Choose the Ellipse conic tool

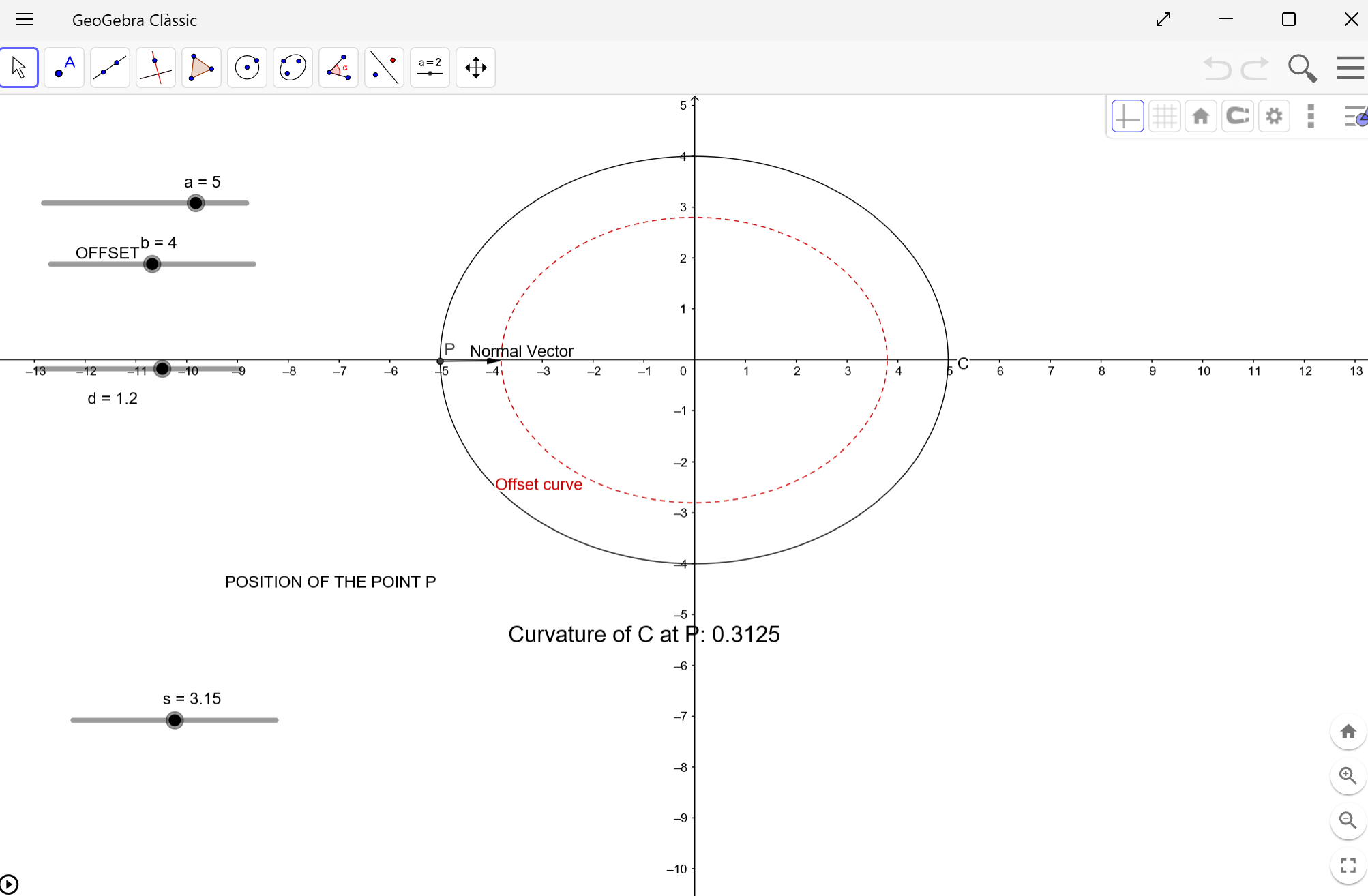pyautogui.click(x=293, y=68)
